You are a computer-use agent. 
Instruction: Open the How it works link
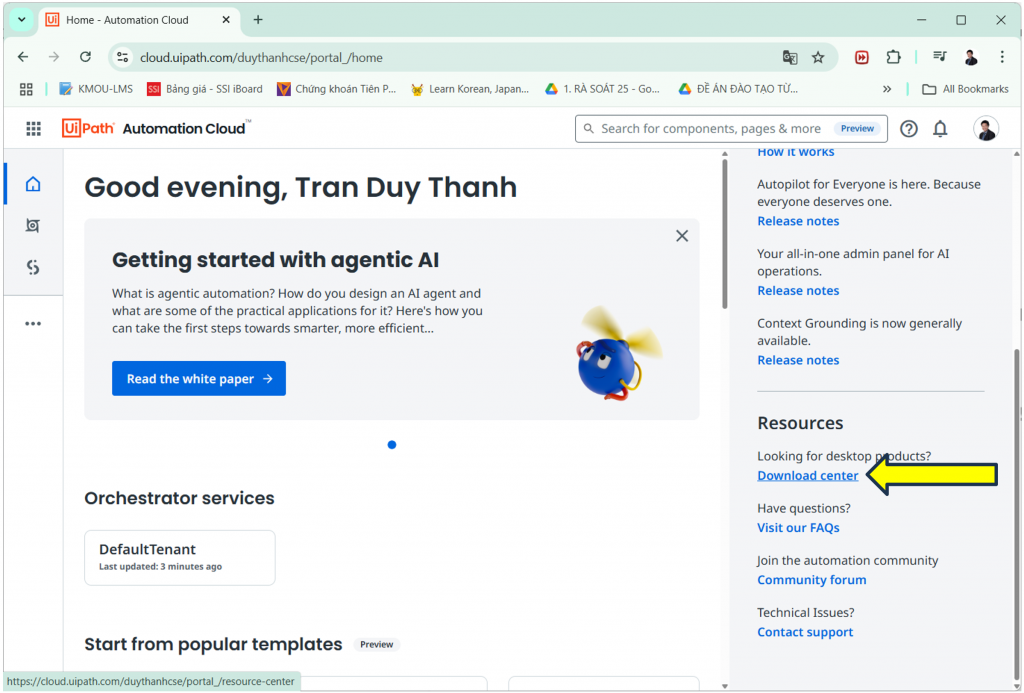795,152
